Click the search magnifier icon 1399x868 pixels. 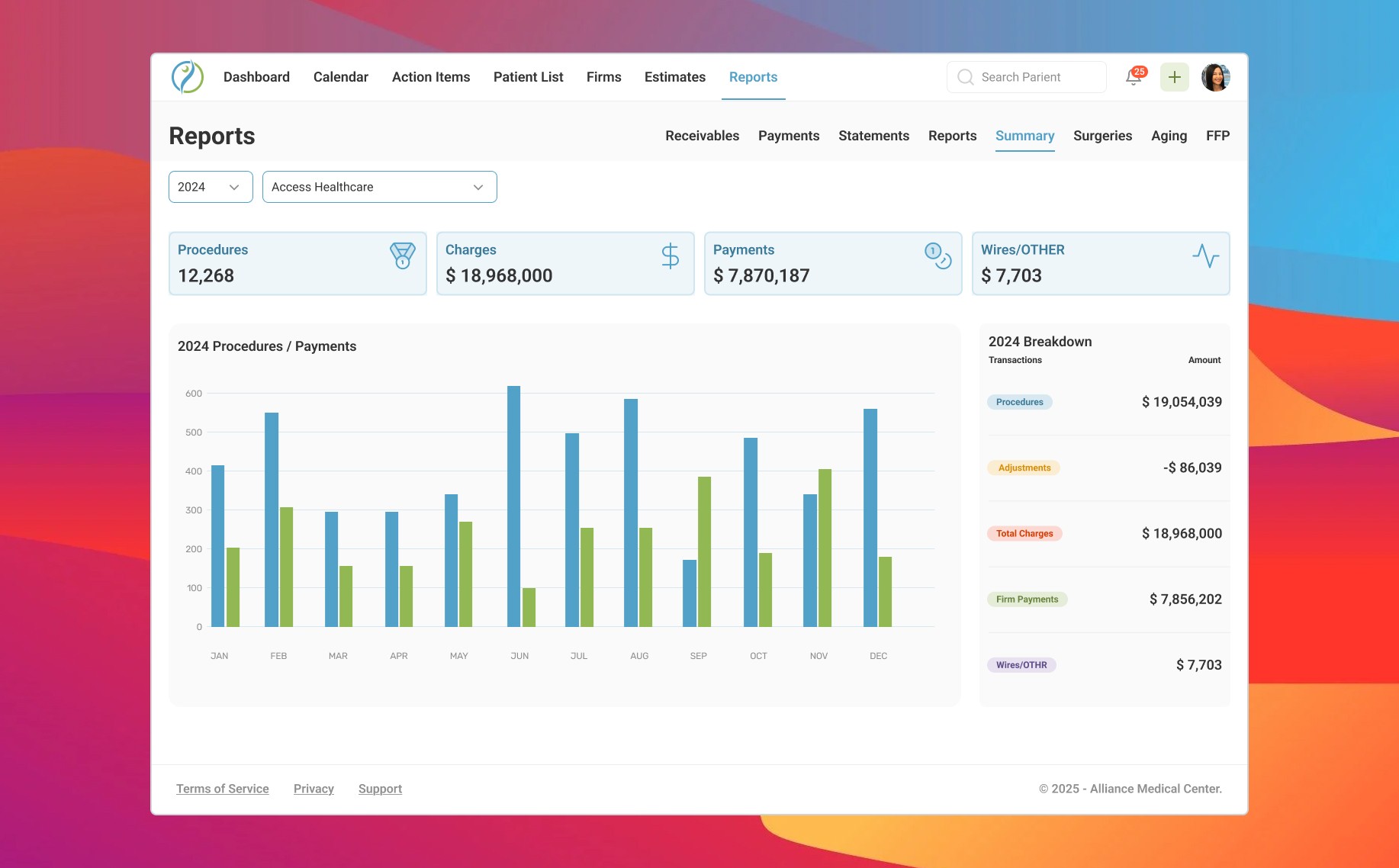[x=965, y=77]
